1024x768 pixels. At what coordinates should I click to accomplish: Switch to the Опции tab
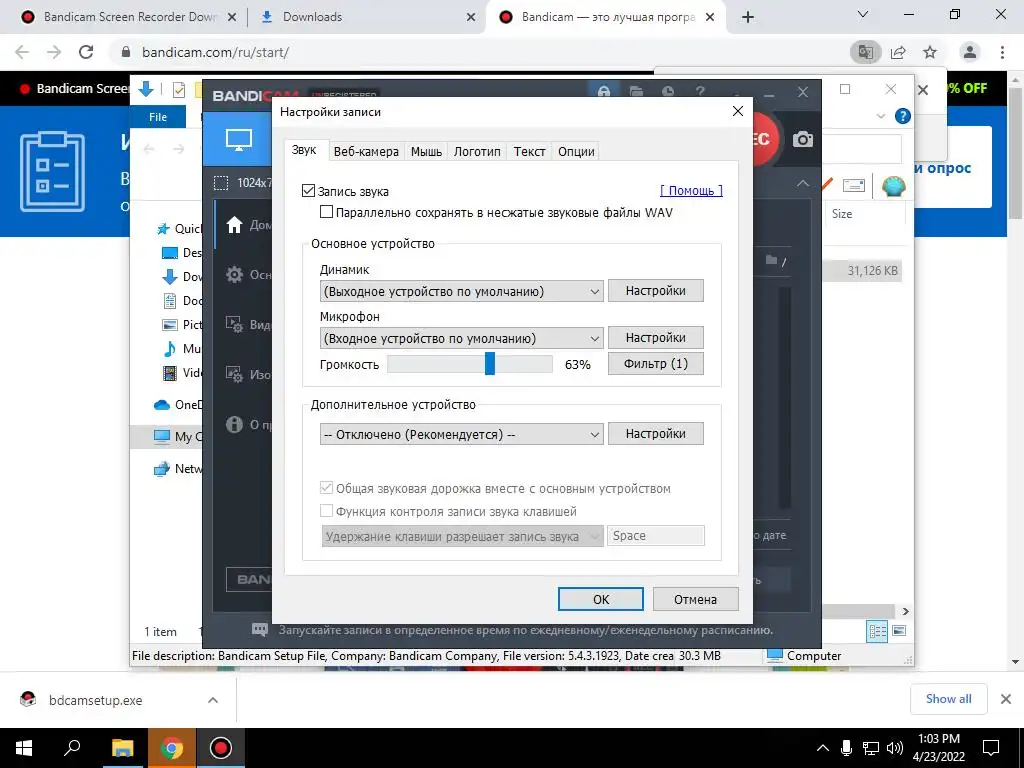(x=576, y=152)
